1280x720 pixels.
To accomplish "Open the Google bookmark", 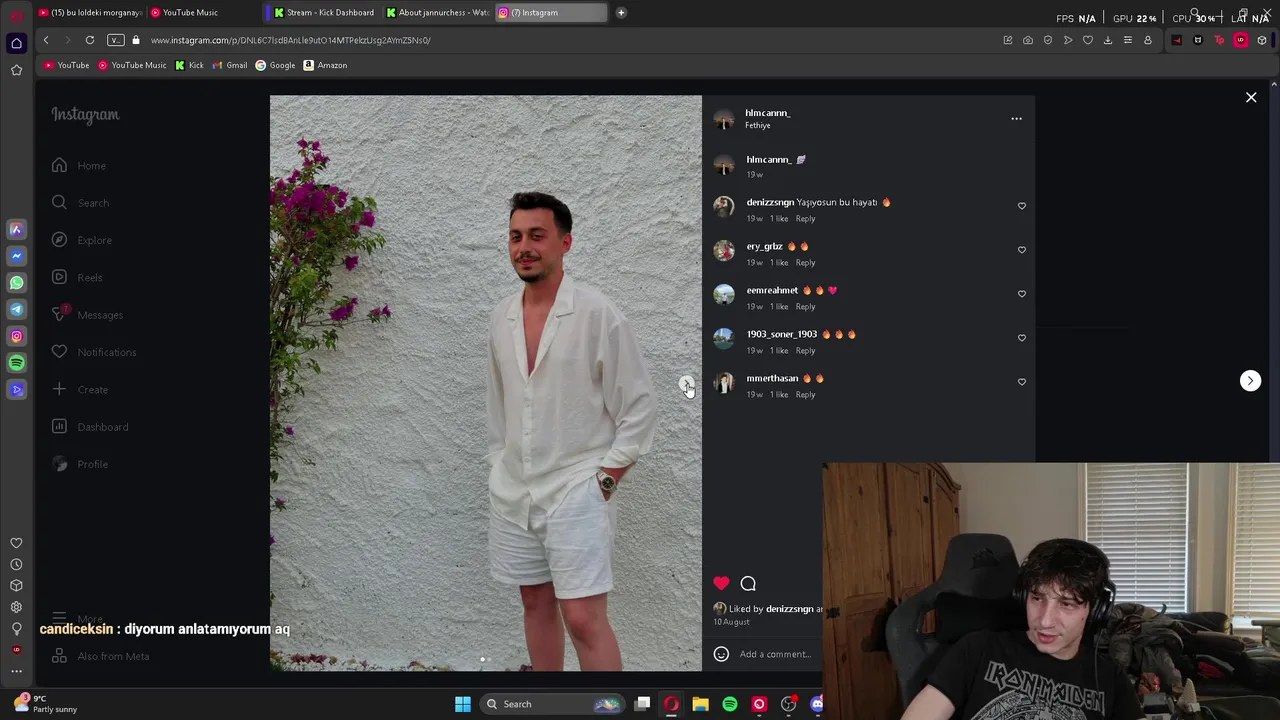I will [275, 65].
